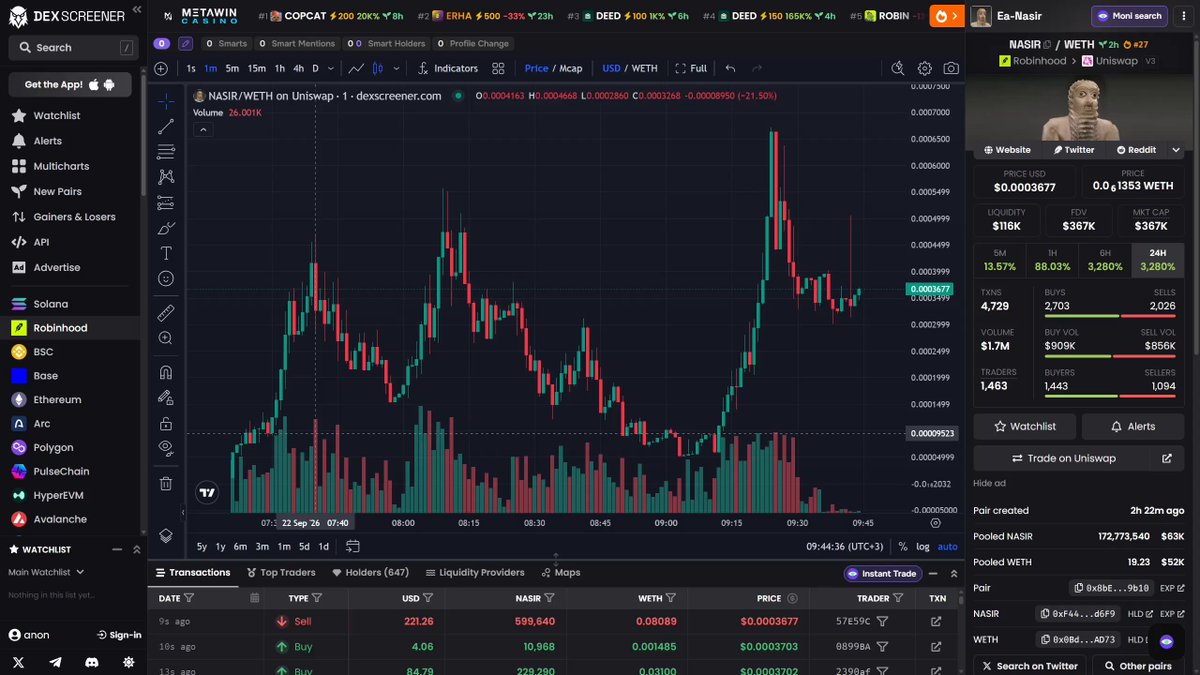Expand the transactions panel upward
Image resolution: width=1200 pixels, height=675 pixels.
(x=954, y=573)
